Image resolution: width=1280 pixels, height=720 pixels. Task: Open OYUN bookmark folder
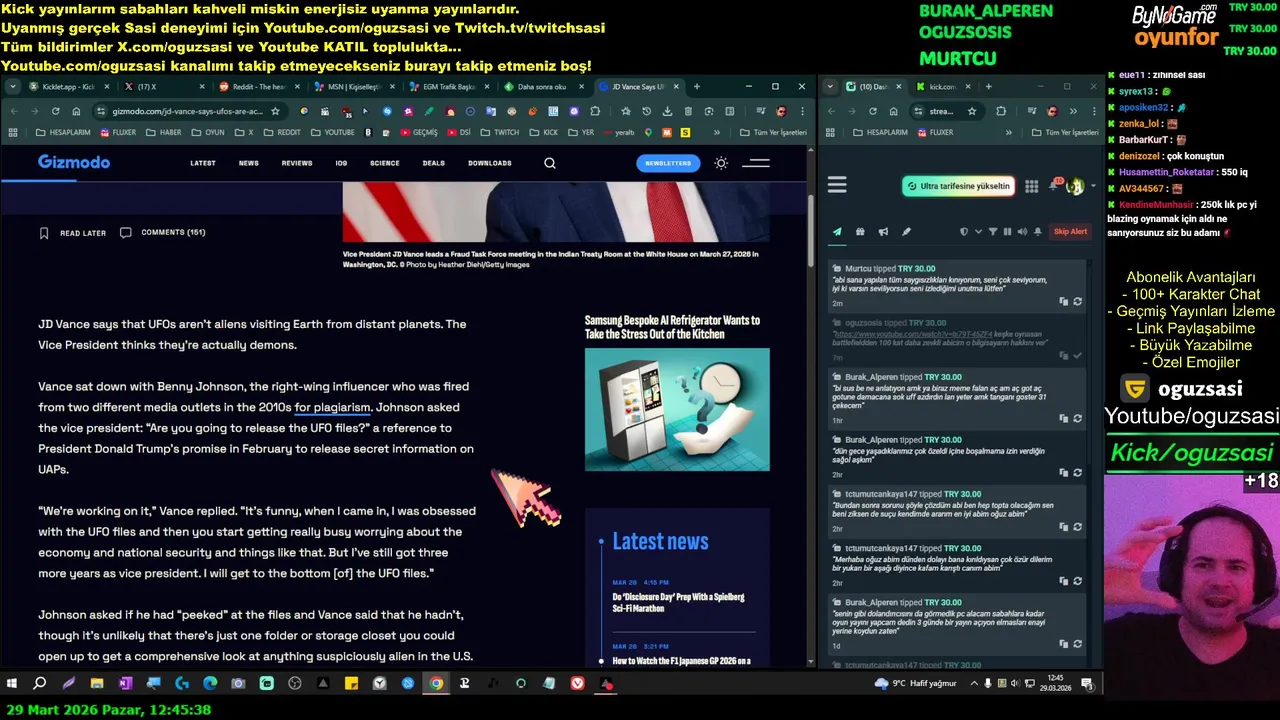point(207,132)
